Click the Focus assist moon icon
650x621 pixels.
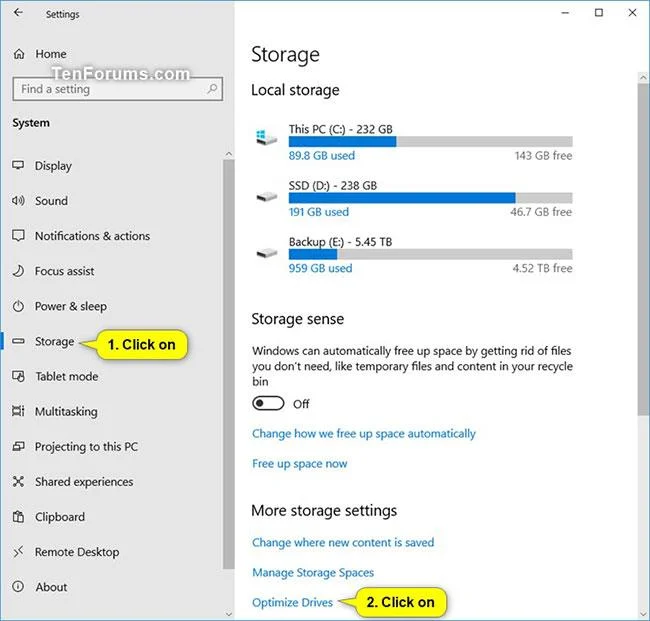[18, 271]
